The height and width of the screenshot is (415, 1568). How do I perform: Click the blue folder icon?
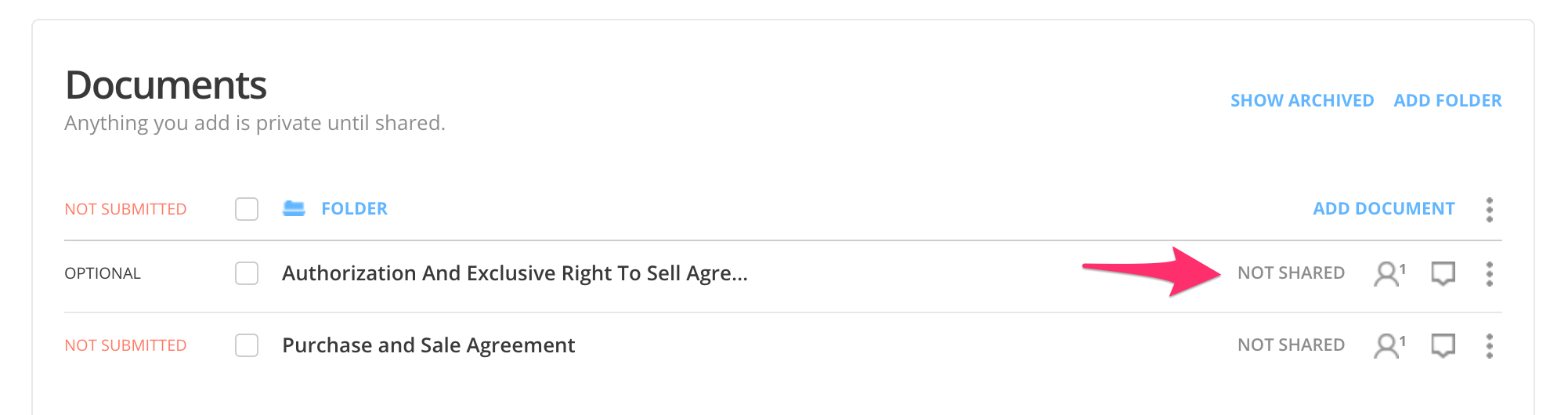(294, 208)
